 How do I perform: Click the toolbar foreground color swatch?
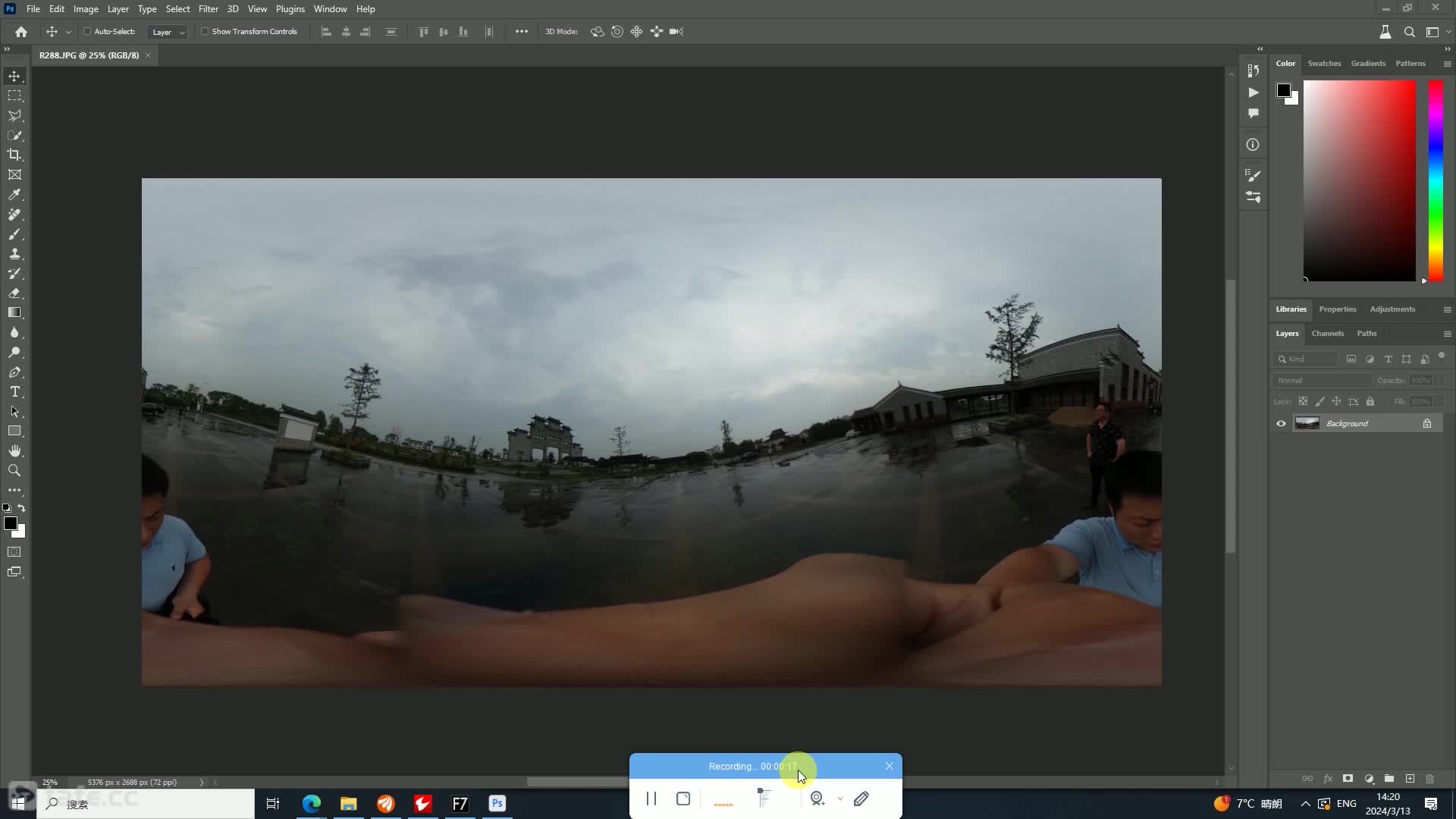[11, 523]
